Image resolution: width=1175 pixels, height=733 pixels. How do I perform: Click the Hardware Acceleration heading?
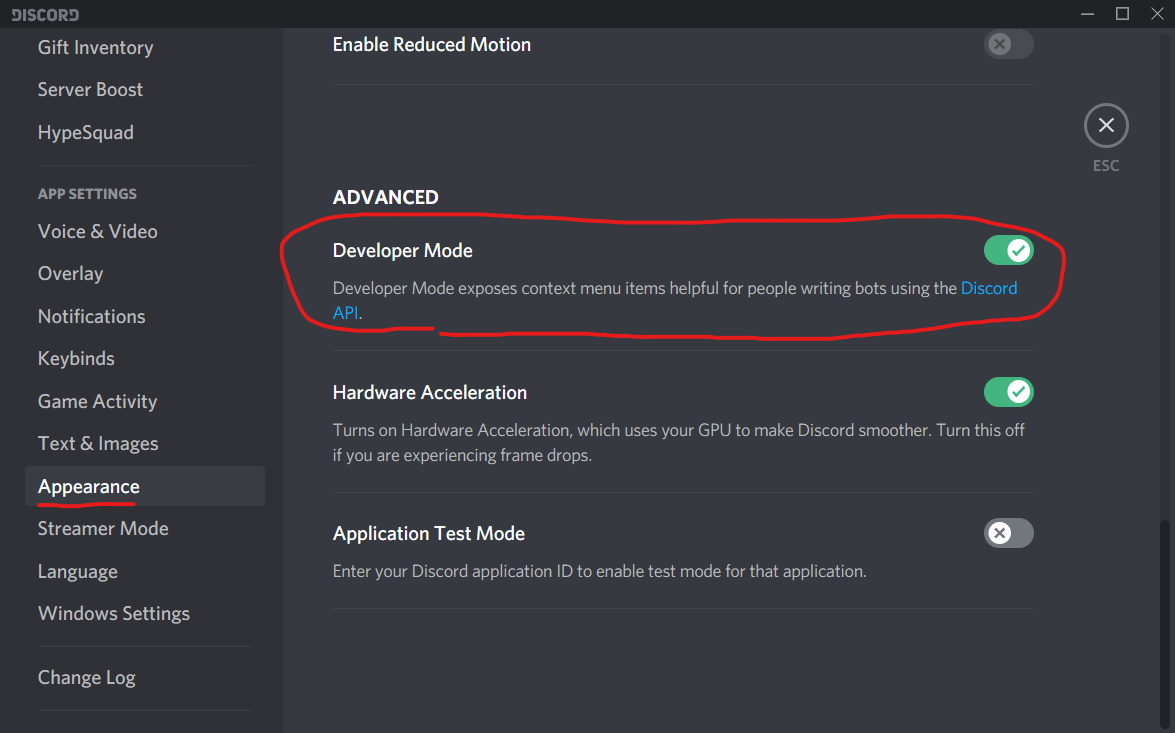(x=429, y=392)
